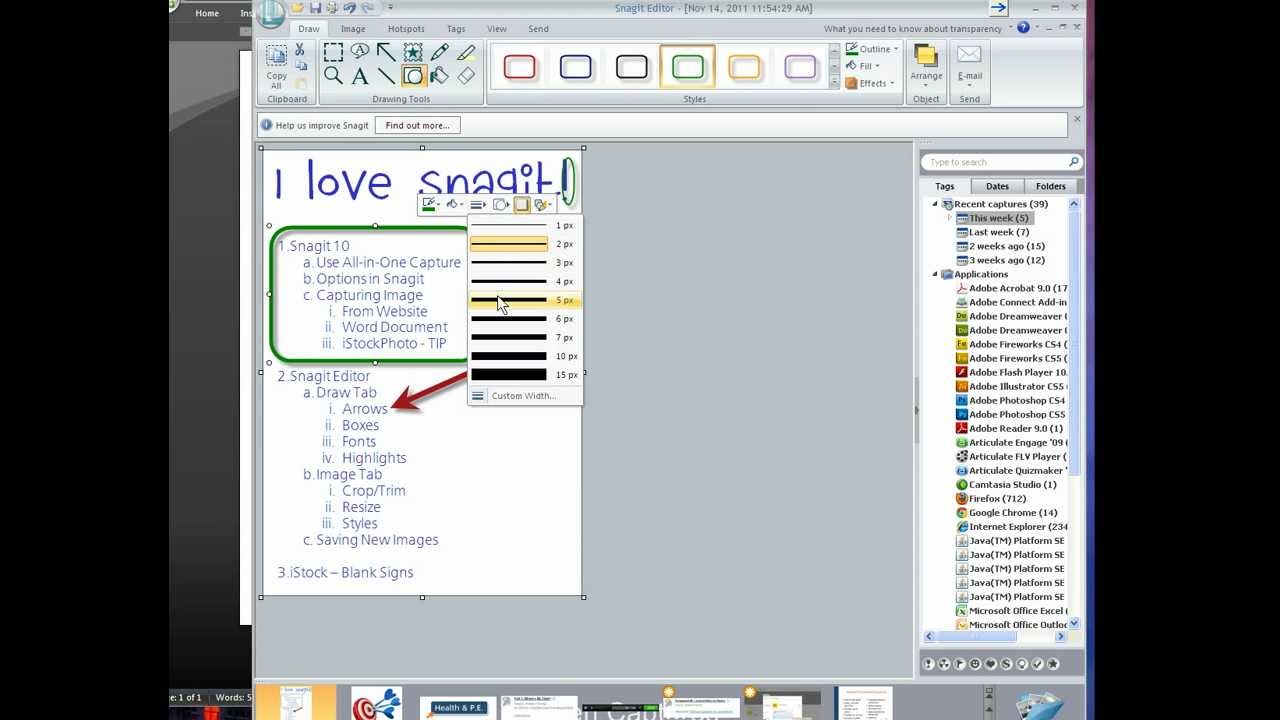This screenshot has height=720, width=1280.
Task: Select the Callout speech bubble tool
Action: click(360, 53)
